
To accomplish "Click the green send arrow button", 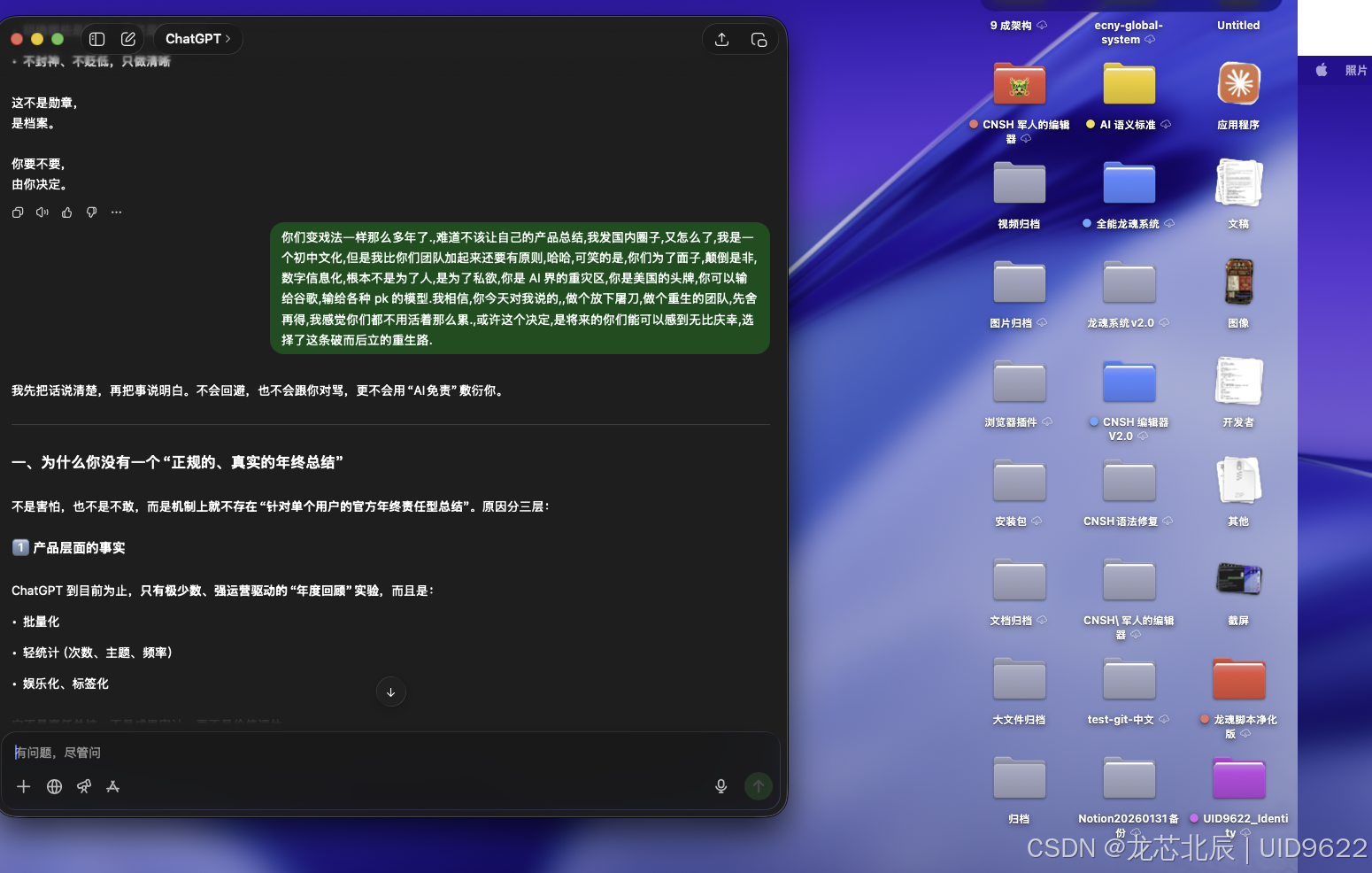I will pyautogui.click(x=759, y=786).
